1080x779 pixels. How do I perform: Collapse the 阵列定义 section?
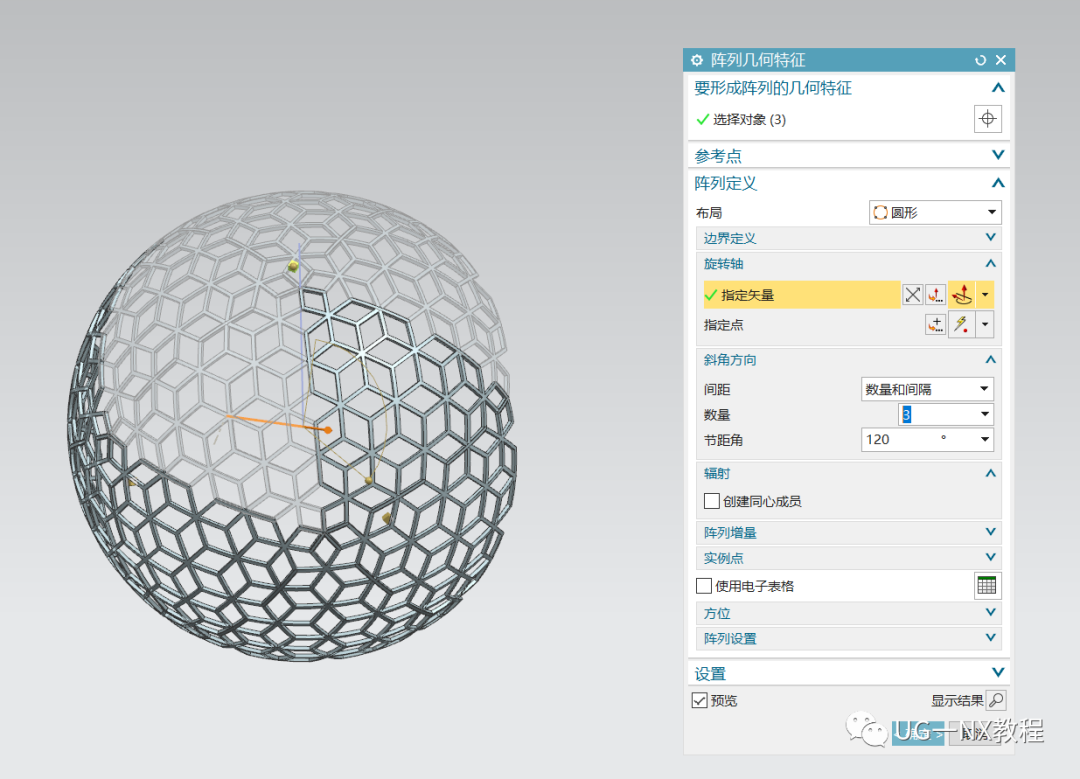point(997,183)
